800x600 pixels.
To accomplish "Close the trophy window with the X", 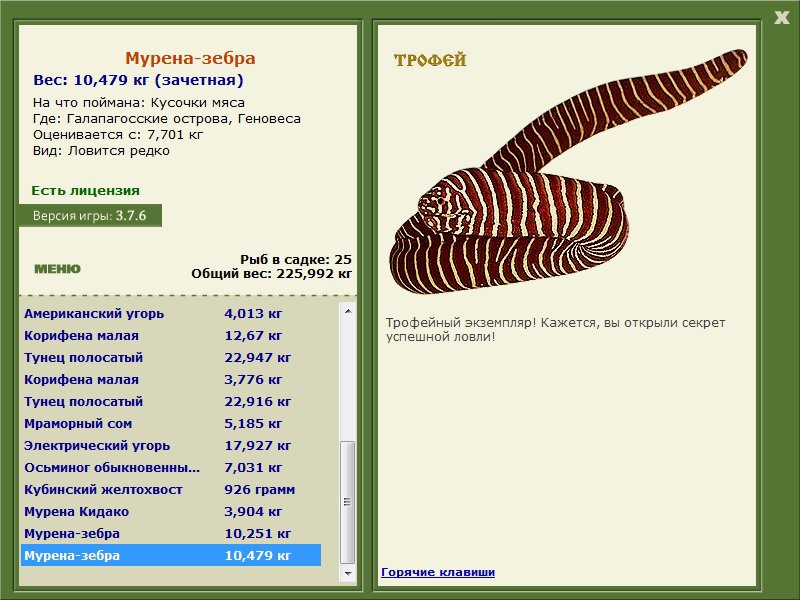I will [x=781, y=18].
